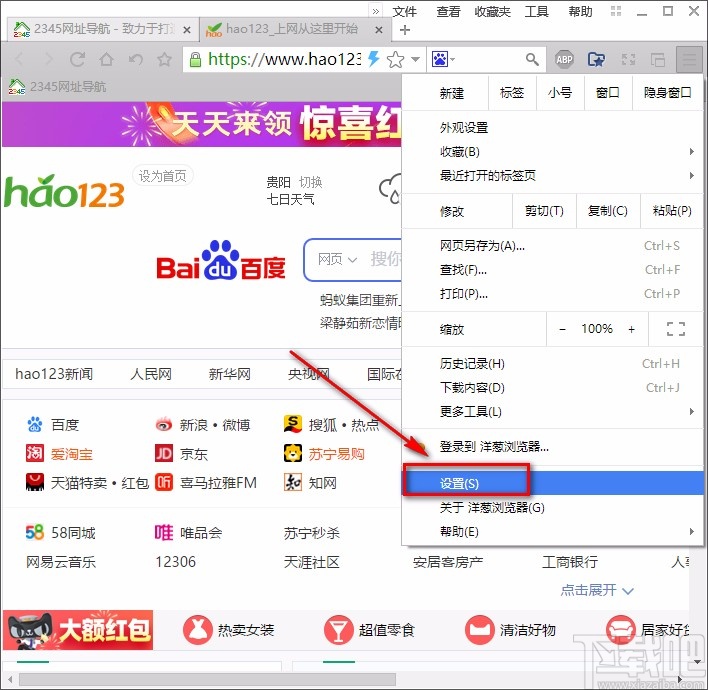Expand 最近打开的标签页 submenu

(x=552, y=175)
